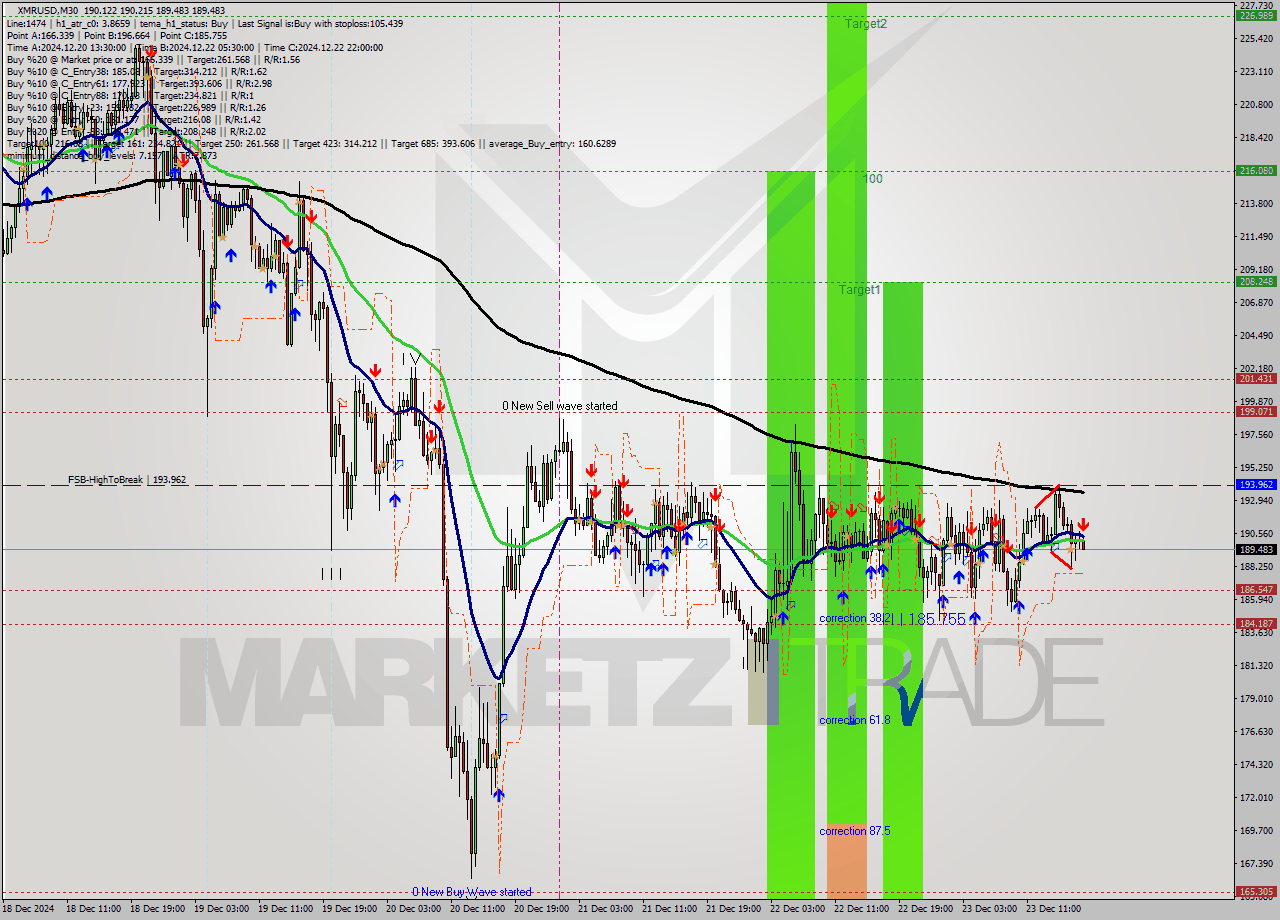Click the red 199.071 price tag

point(1256,411)
